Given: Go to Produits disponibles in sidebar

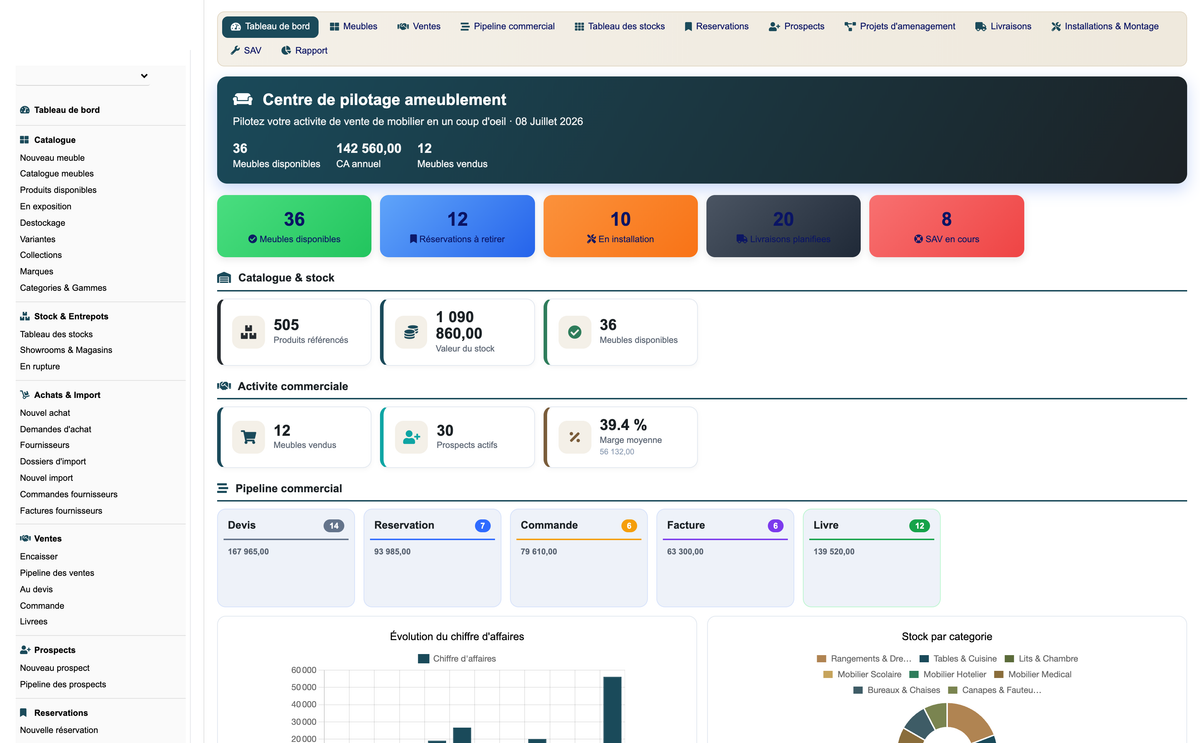Looking at the screenshot, I should pos(58,190).
